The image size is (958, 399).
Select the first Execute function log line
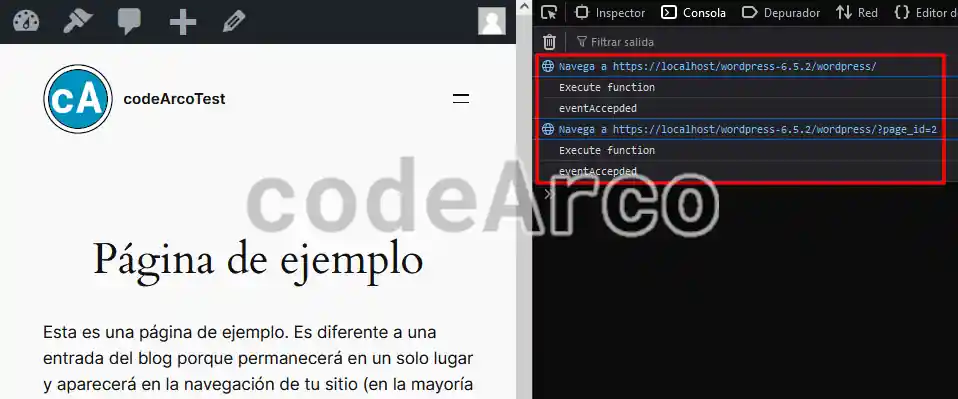pyautogui.click(x=607, y=87)
